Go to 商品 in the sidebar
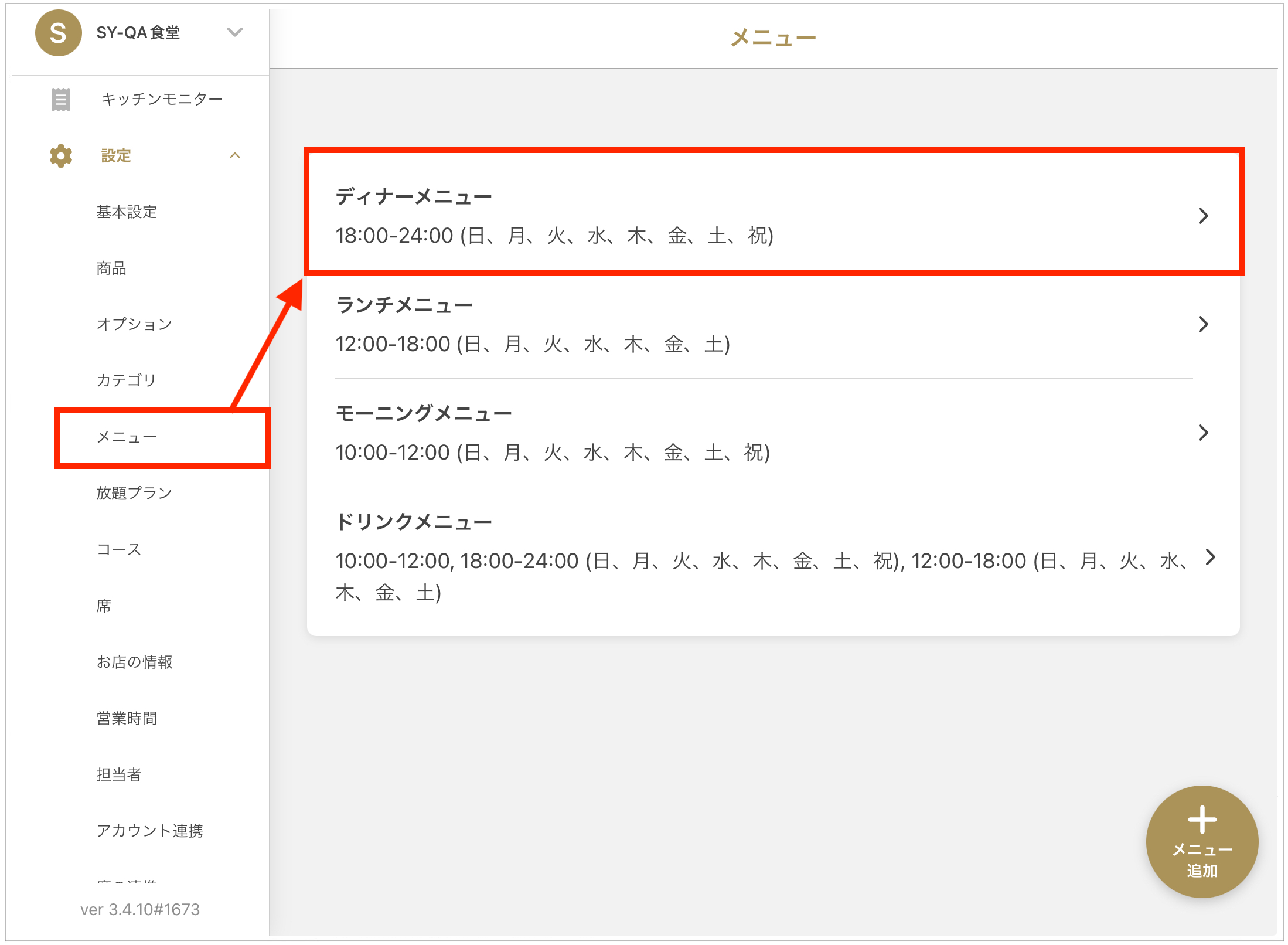Viewport: 1288px width, 945px height. coord(111,268)
